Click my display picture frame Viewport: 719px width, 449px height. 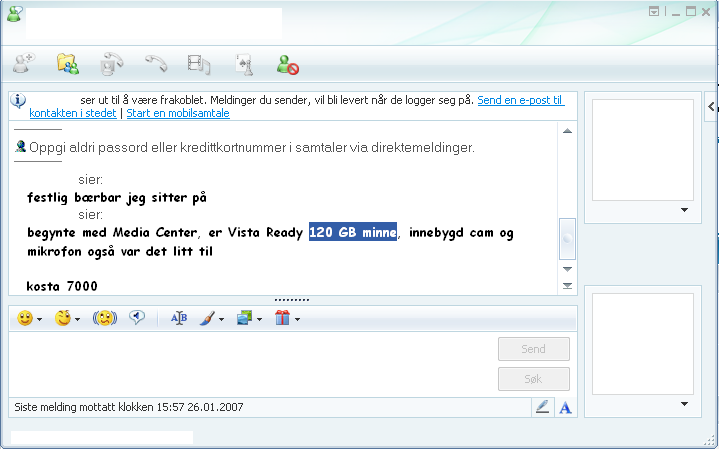(x=642, y=344)
